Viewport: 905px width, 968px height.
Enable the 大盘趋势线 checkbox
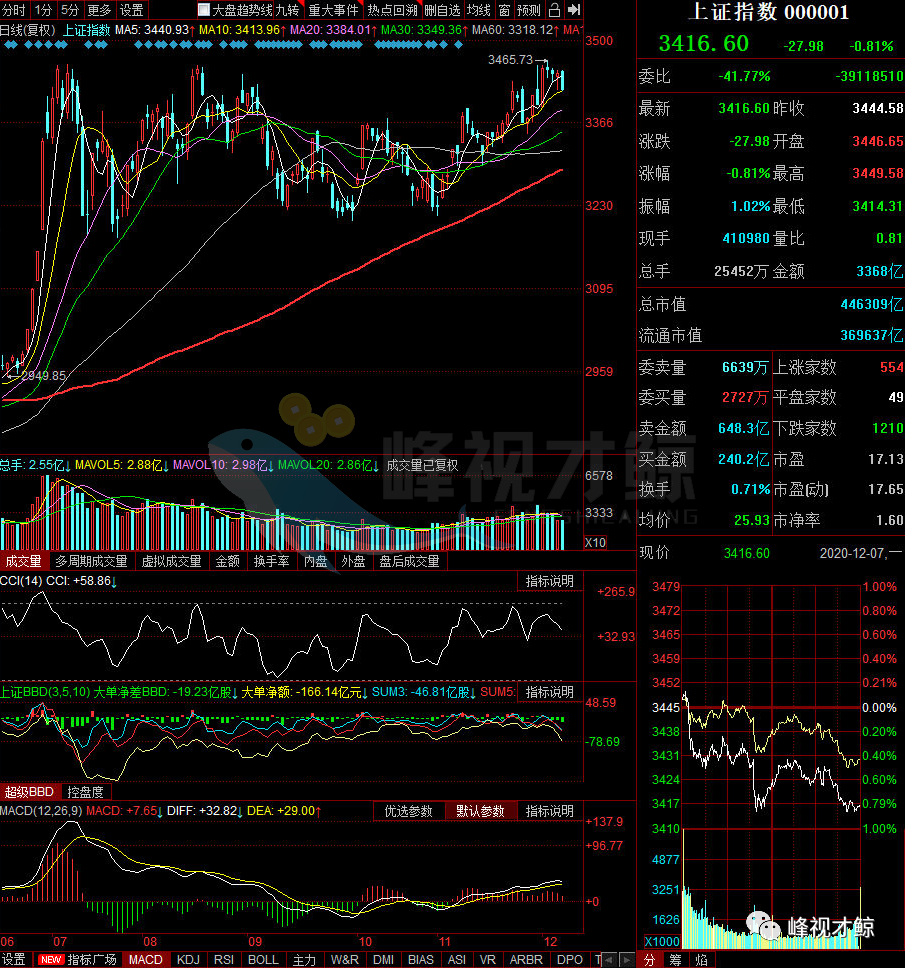204,10
